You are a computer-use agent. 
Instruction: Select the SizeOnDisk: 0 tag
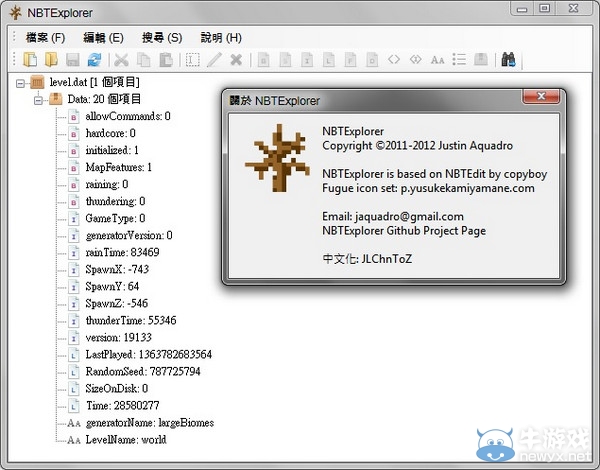click(x=116, y=388)
